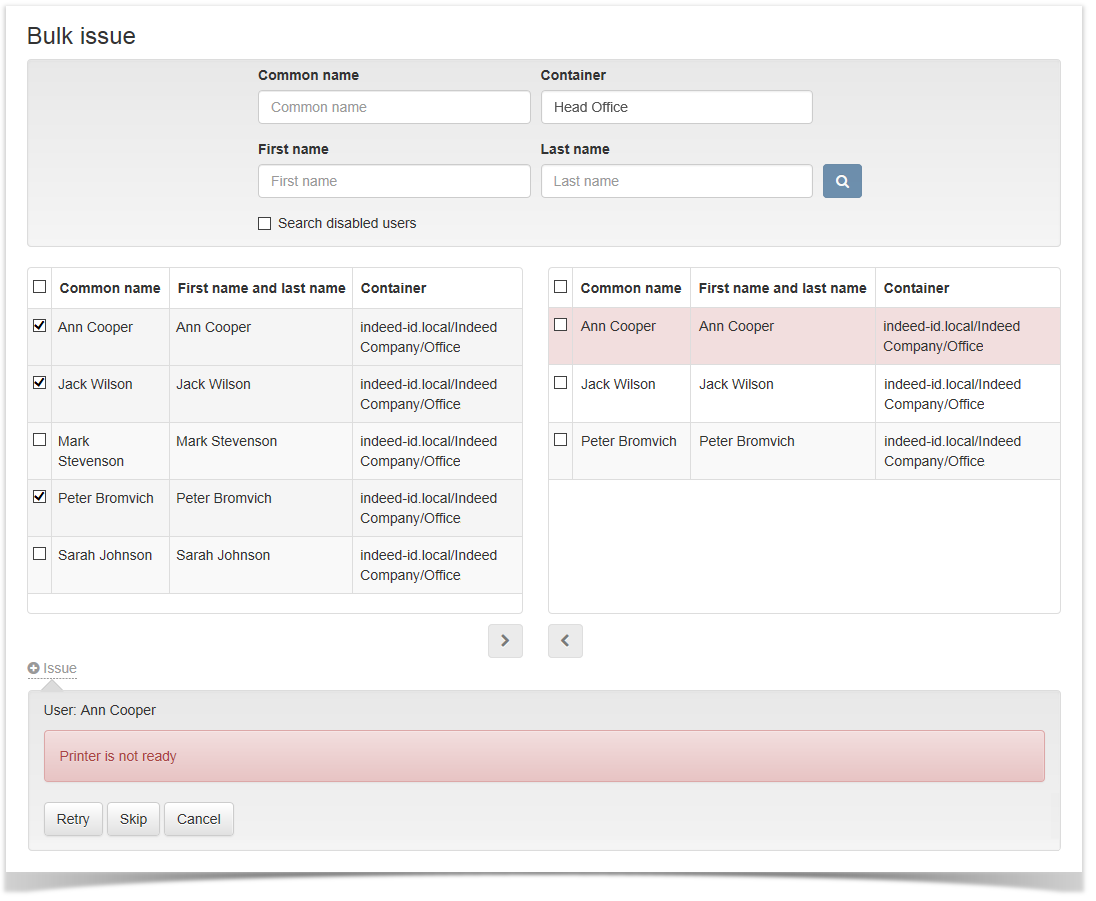Screen dimensions: 1096x901
Task: Focus the Last name input
Action: pos(676,181)
